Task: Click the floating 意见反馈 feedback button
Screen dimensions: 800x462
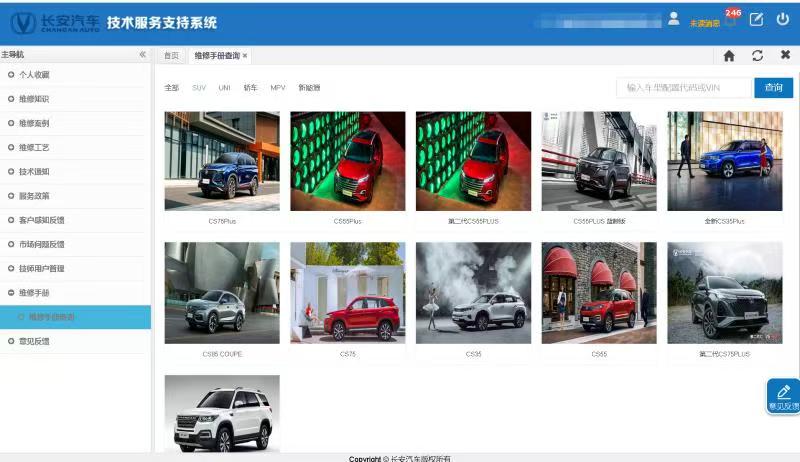Action: pyautogui.click(x=783, y=397)
